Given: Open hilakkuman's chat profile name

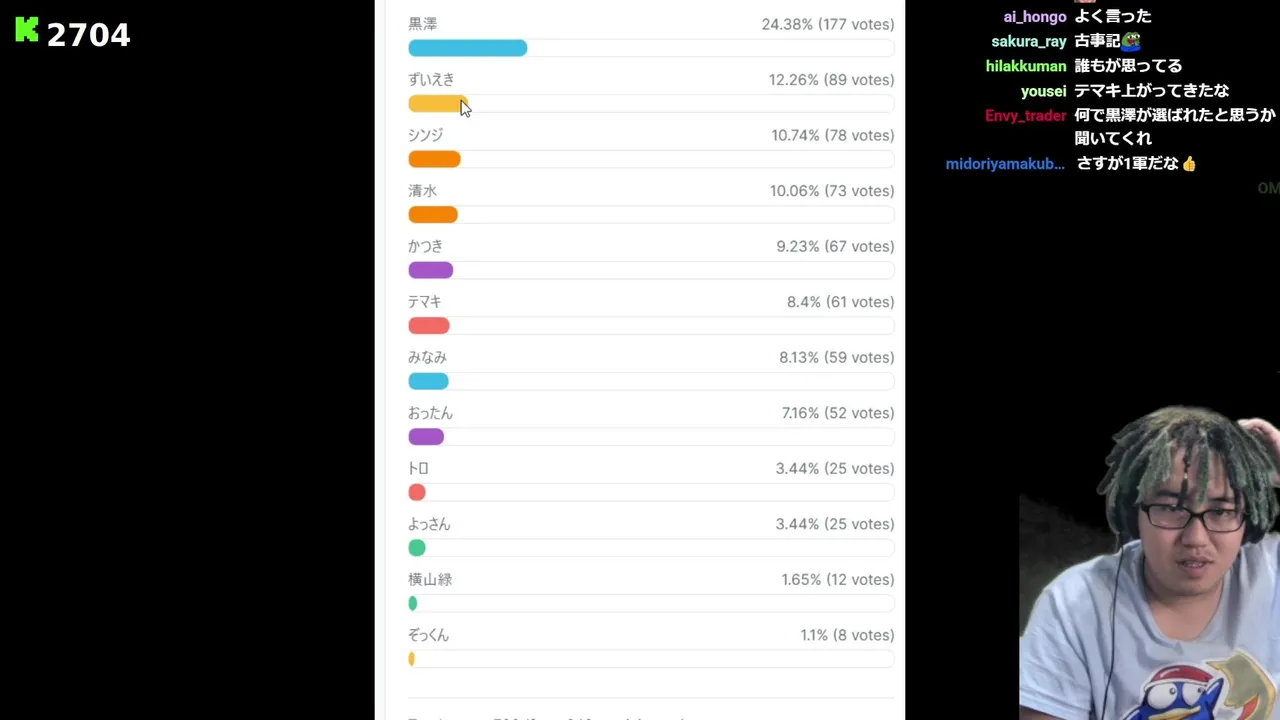Looking at the screenshot, I should pyautogui.click(x=1026, y=66).
